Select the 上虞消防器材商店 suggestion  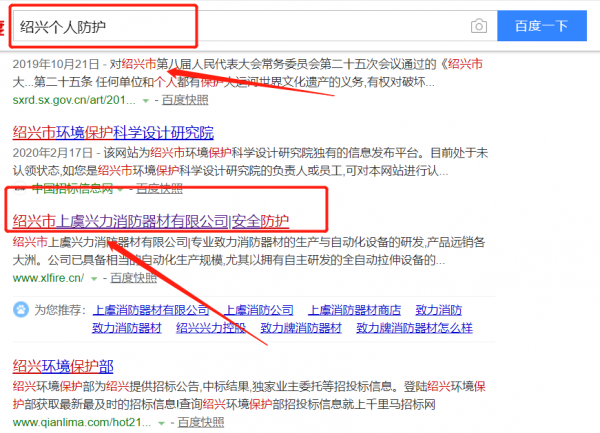point(354,310)
